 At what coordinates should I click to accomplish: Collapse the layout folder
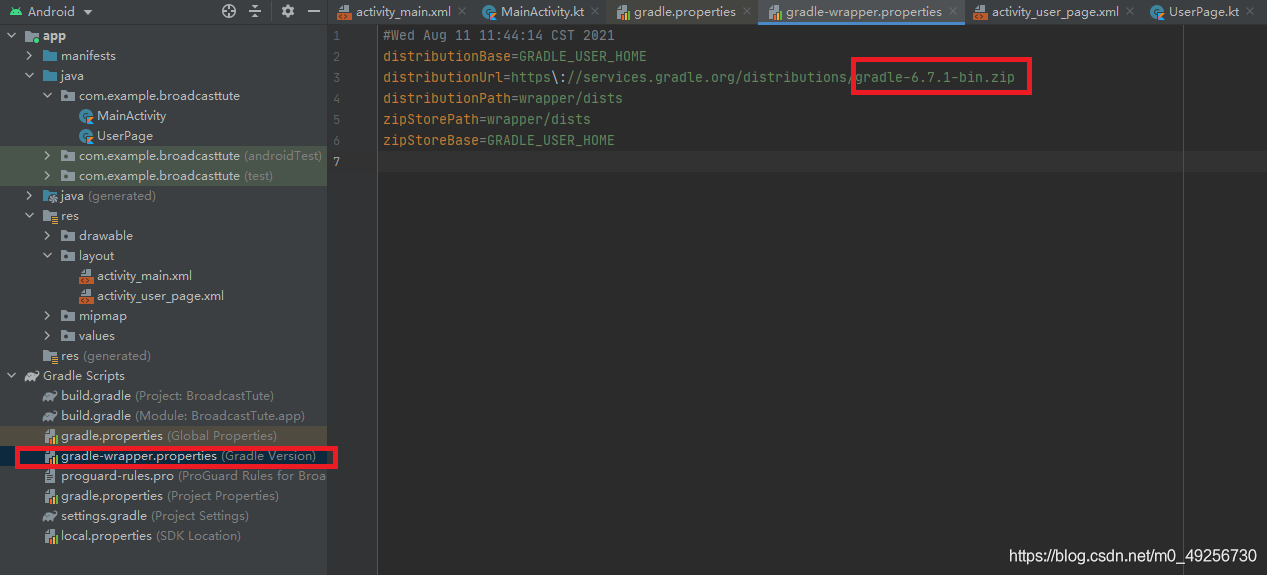48,256
